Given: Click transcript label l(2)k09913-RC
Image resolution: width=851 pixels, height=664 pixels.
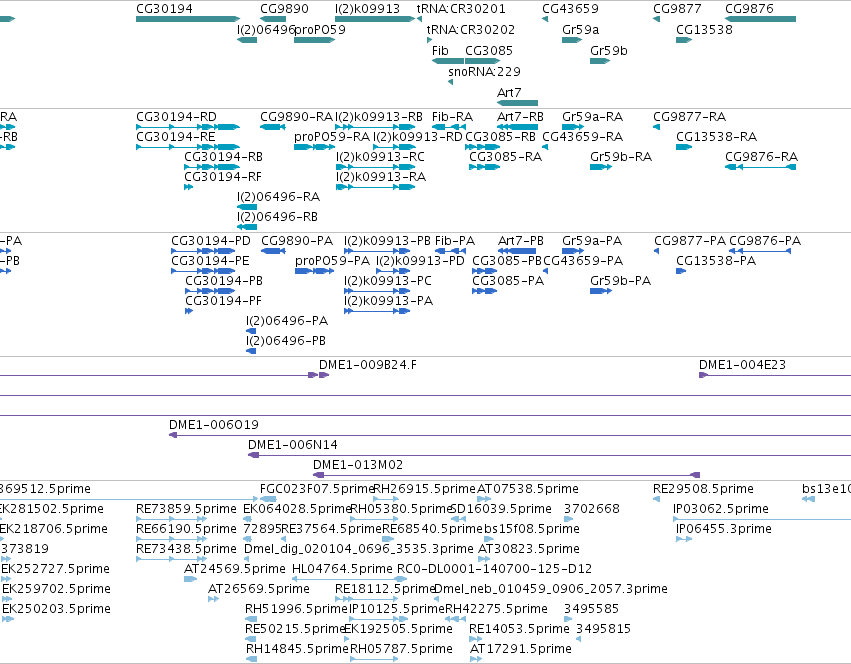Looking at the screenshot, I should click(380, 156).
